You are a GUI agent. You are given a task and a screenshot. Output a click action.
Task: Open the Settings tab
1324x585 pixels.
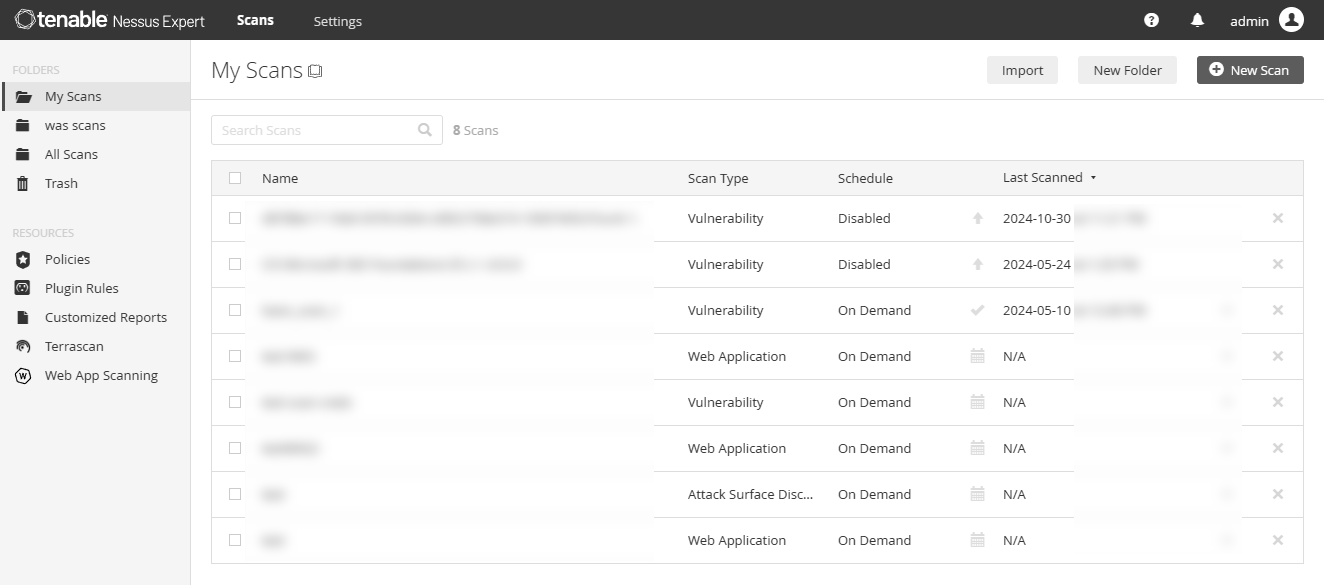click(x=337, y=21)
